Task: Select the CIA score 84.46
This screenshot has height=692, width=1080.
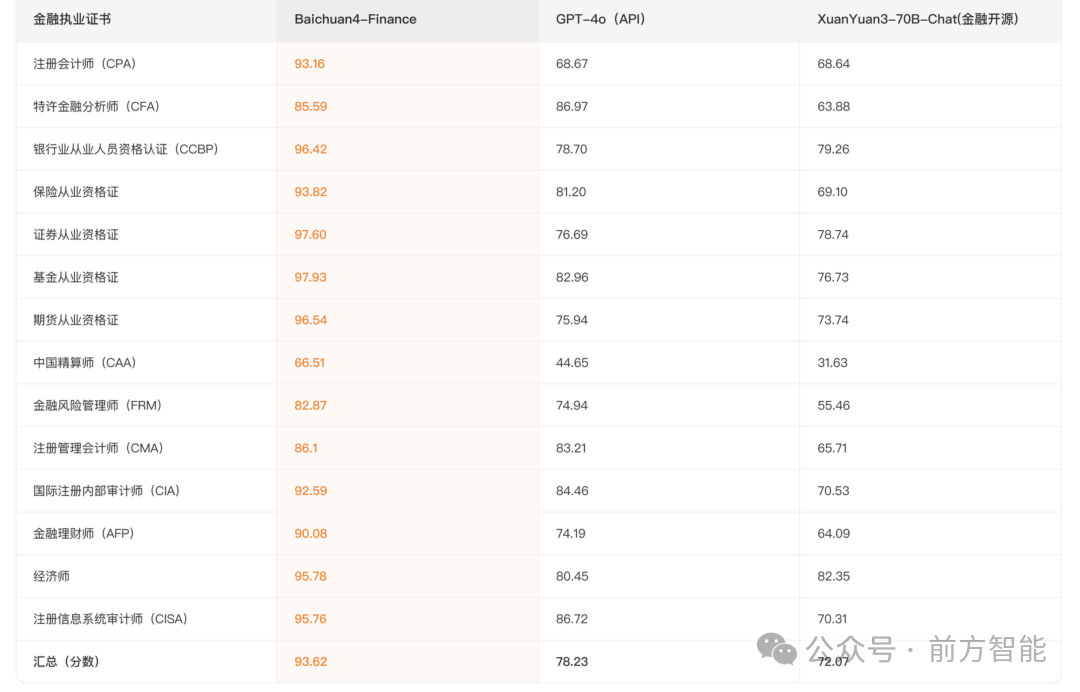Action: coord(572,490)
